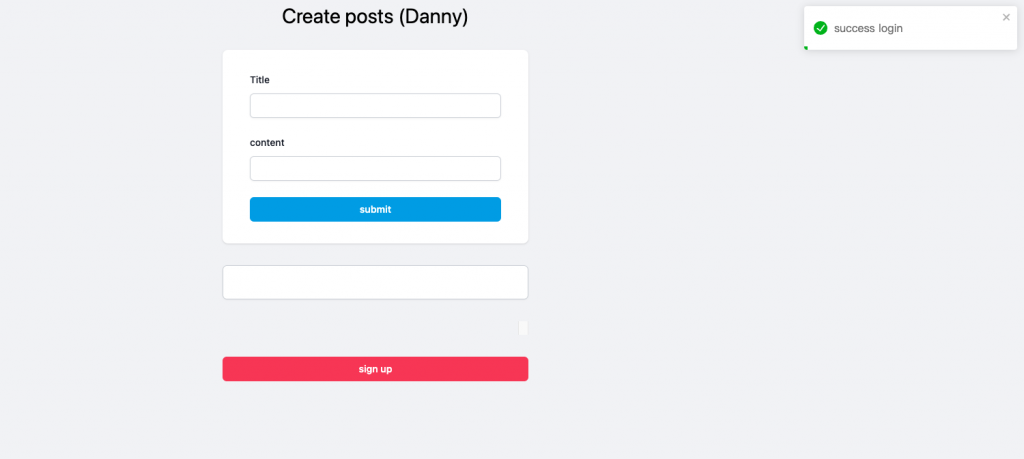Click the 'content' field label
The width and height of the screenshot is (1024, 459).
click(x=267, y=143)
